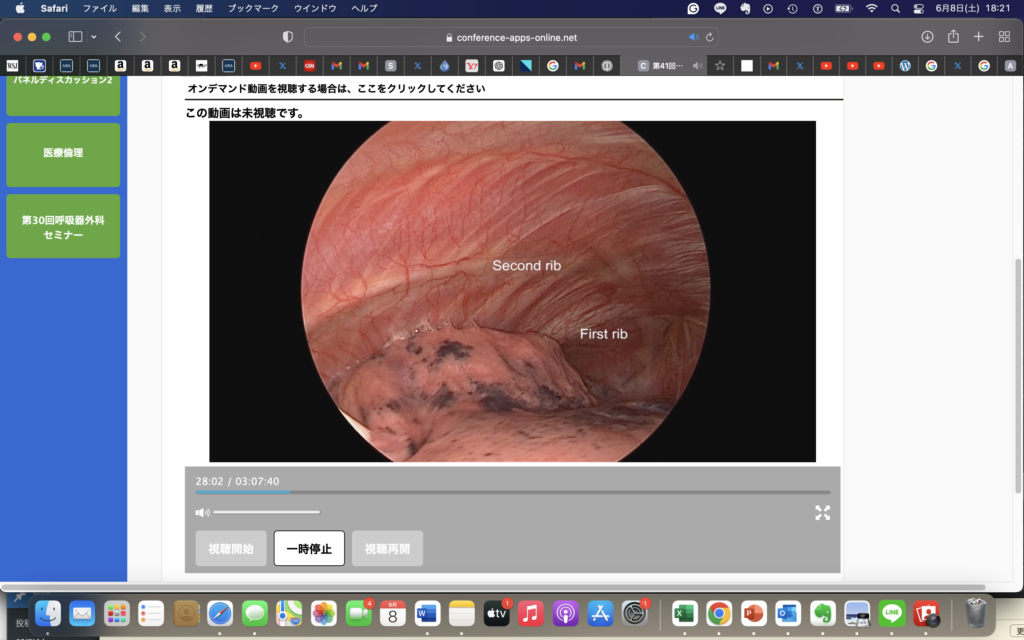The image size is (1024, 640).
Task: Seek on the video progress bar
Action: click(512, 492)
